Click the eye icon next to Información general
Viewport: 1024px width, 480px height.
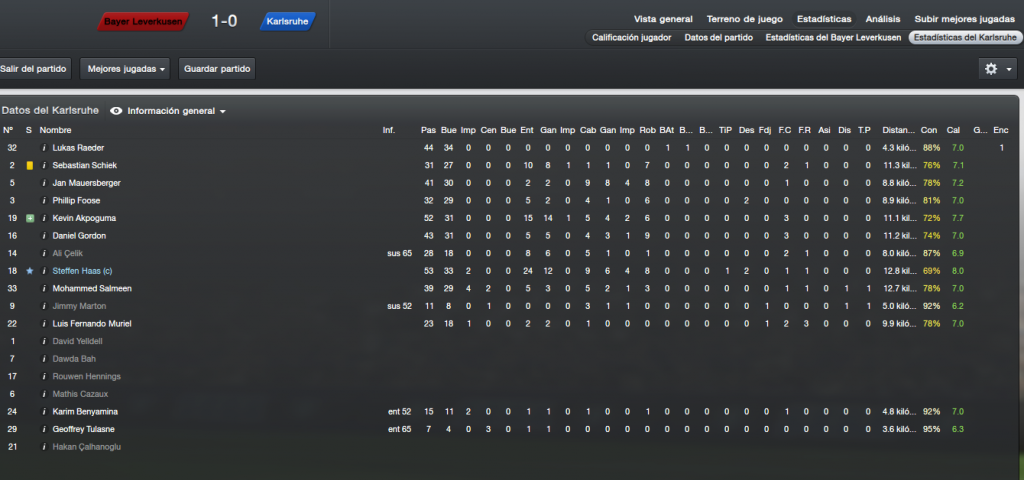point(116,111)
